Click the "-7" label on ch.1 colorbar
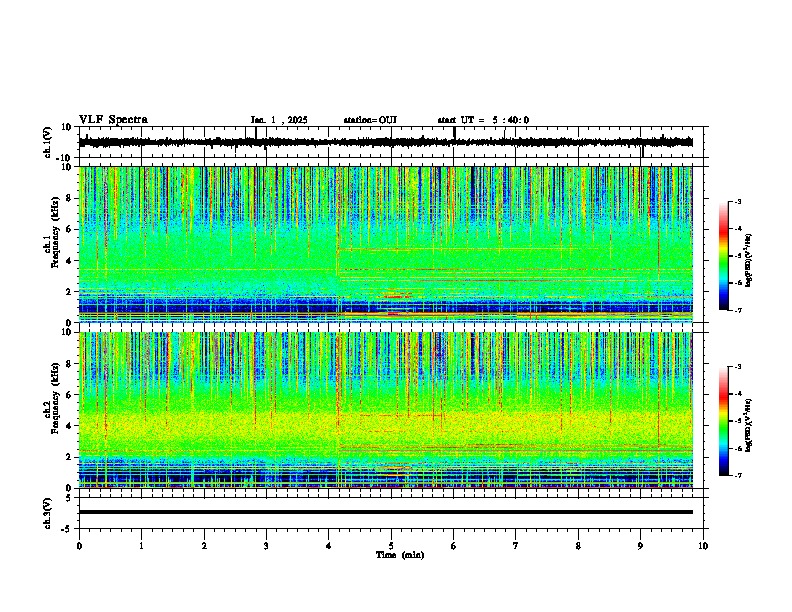792x612 pixels. pos(737,310)
